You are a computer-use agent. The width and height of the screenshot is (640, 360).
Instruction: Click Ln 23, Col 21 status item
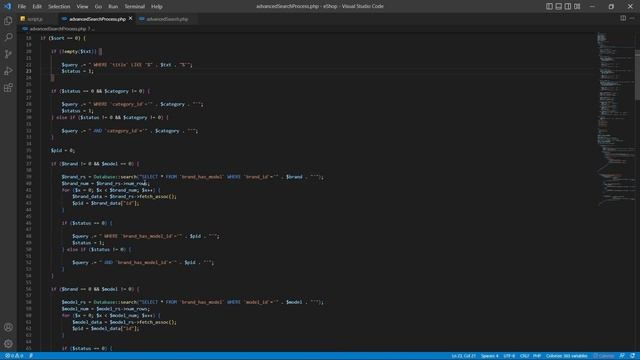[464, 356]
